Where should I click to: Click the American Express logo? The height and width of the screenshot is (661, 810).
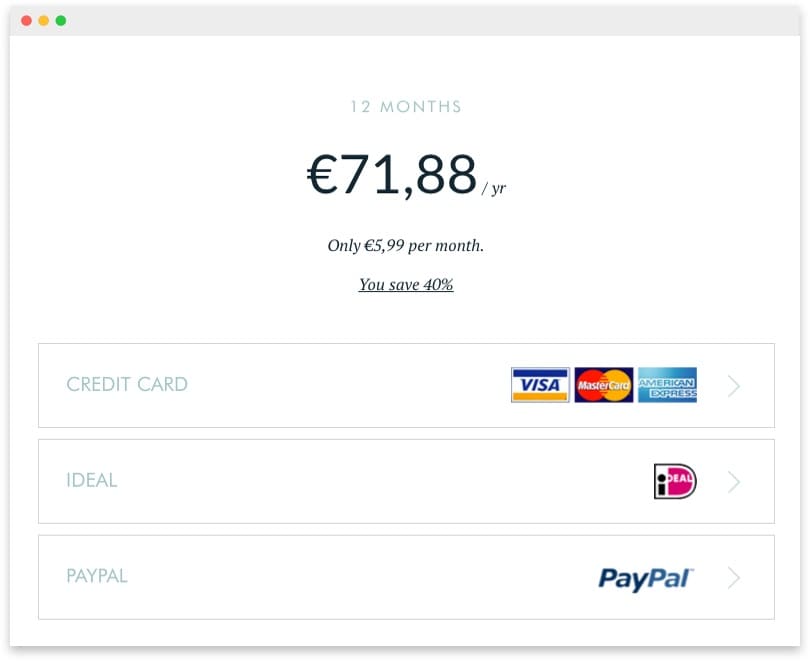[667, 385]
